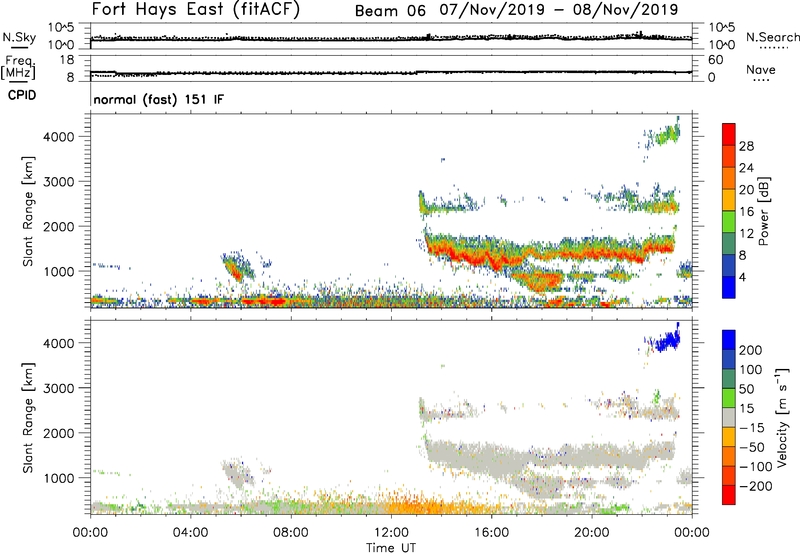Image resolution: width=800 pixels, height=554 pixels.
Task: Pick the red top segment of power color bar
Action: pyautogui.click(x=729, y=135)
